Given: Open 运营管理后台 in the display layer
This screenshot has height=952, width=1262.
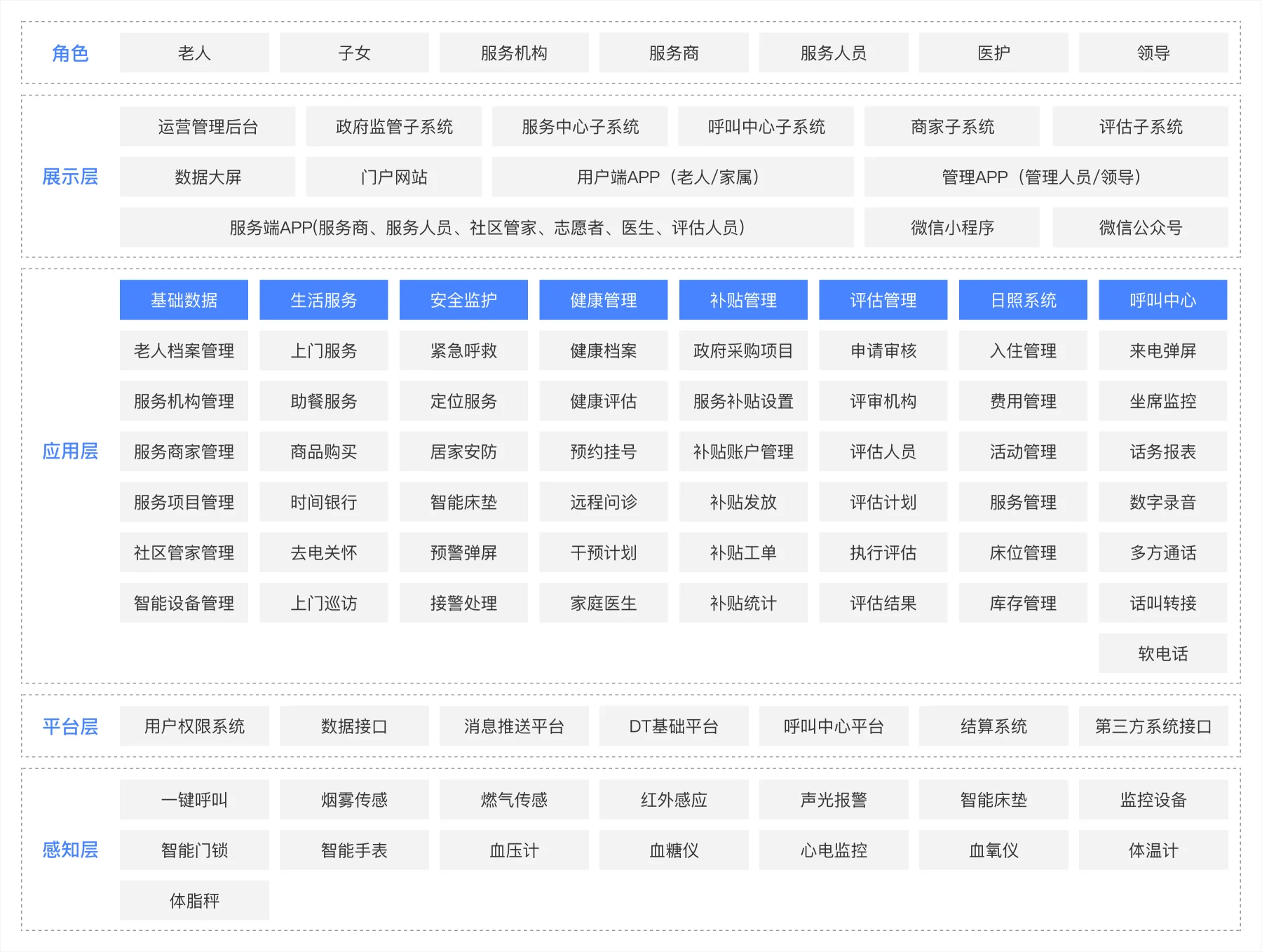Looking at the screenshot, I should pos(208,126).
